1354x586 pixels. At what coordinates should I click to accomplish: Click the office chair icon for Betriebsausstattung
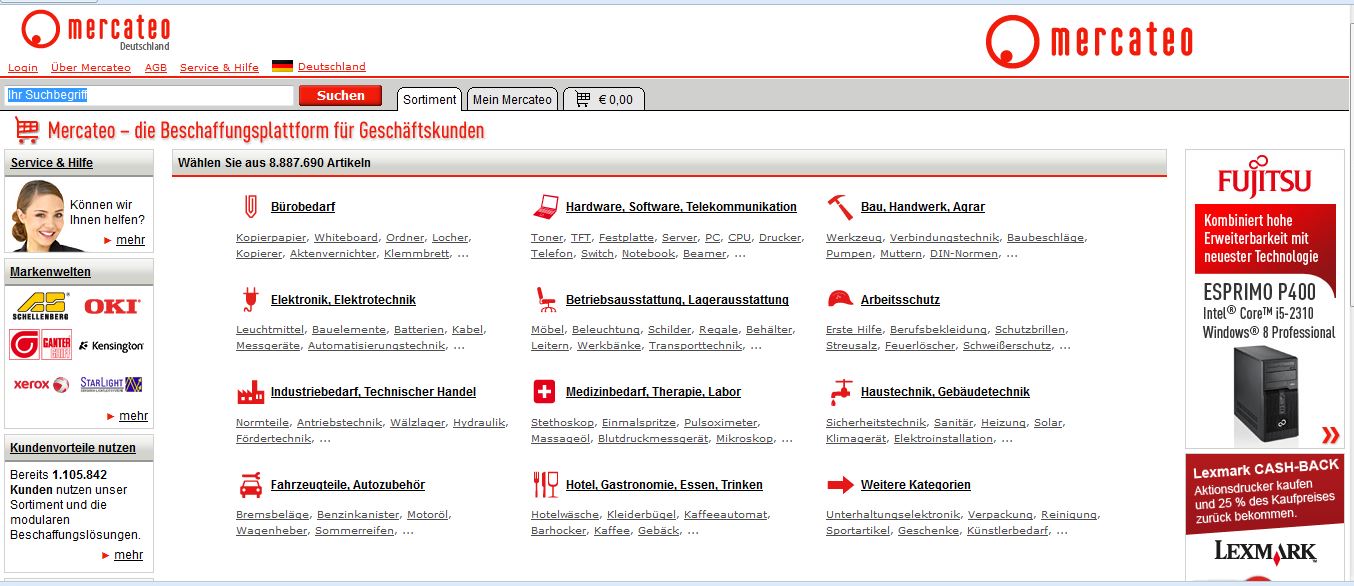pyautogui.click(x=545, y=299)
